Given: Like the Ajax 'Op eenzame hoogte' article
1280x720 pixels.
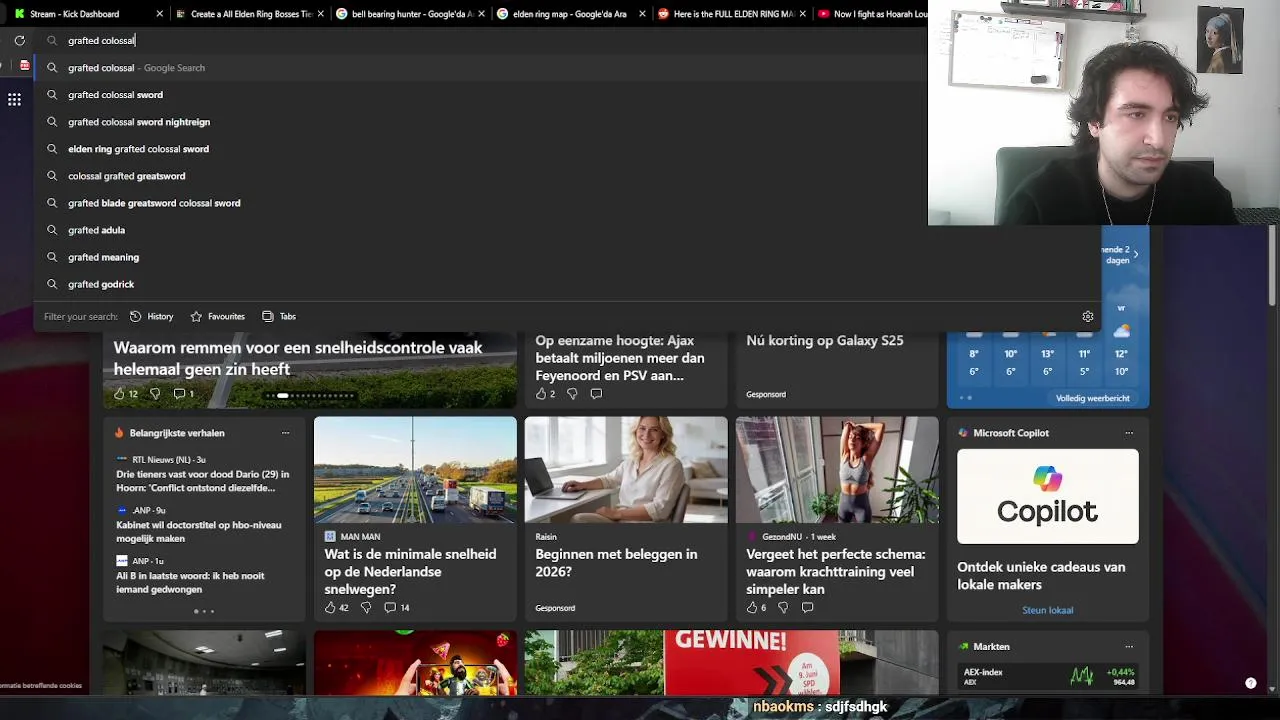Looking at the screenshot, I should 541,394.
